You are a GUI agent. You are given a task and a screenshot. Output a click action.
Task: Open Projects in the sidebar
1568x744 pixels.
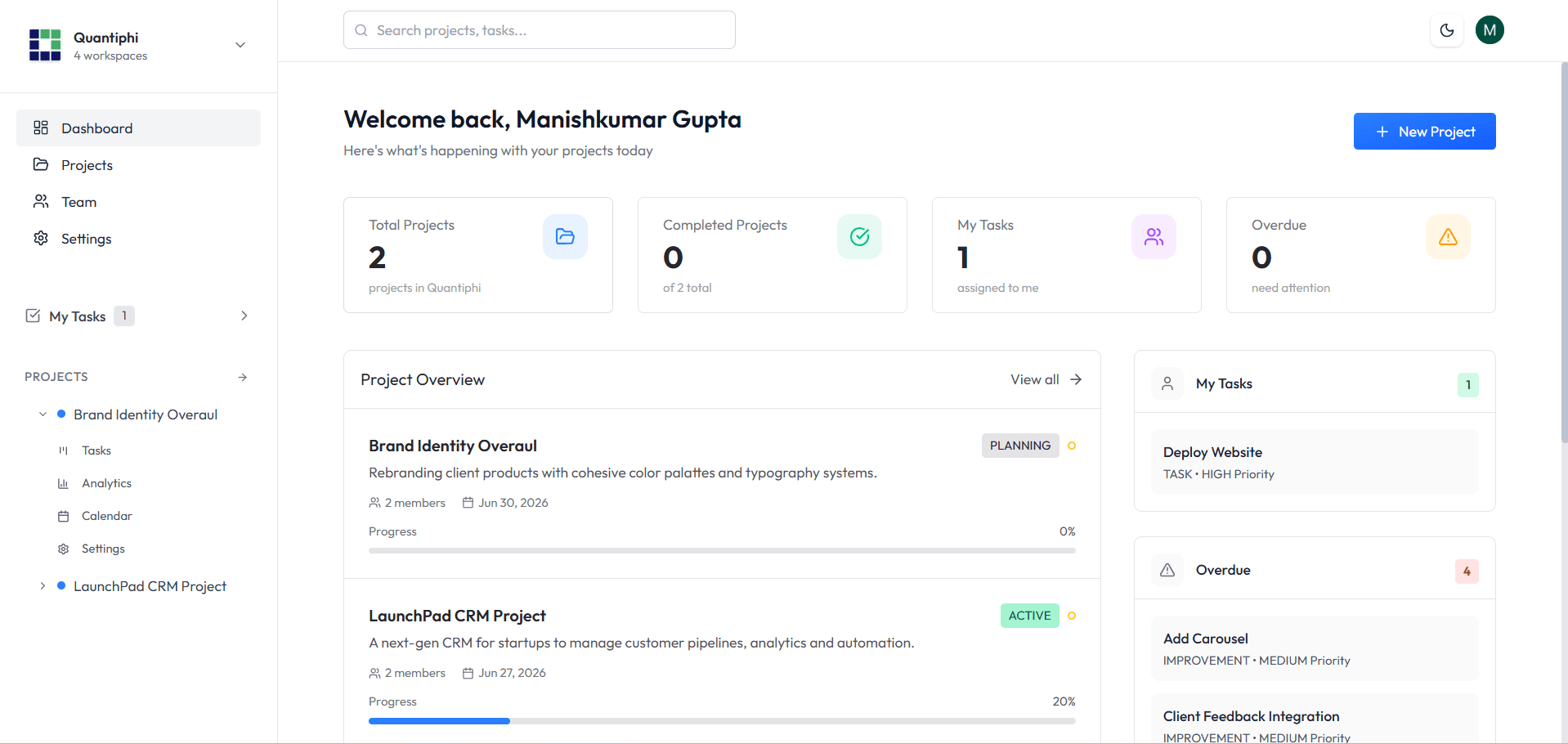tap(138, 165)
